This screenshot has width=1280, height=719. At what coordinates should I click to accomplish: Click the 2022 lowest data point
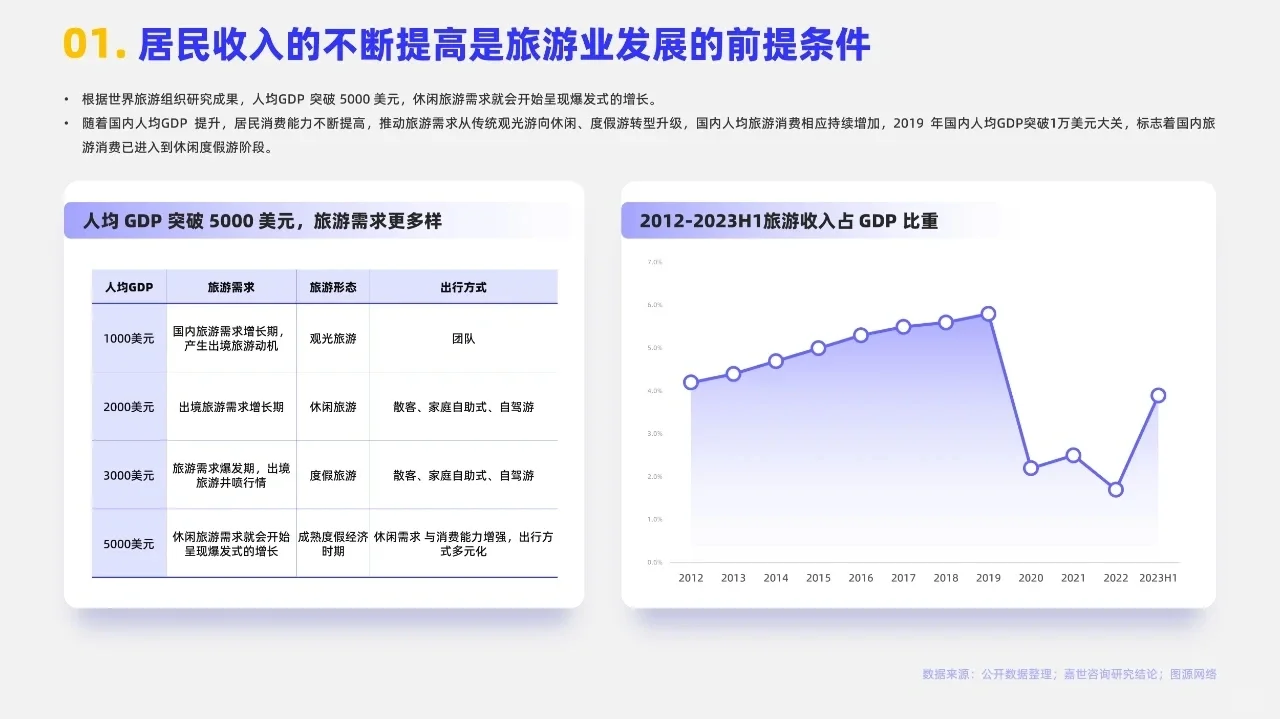pos(1115,489)
